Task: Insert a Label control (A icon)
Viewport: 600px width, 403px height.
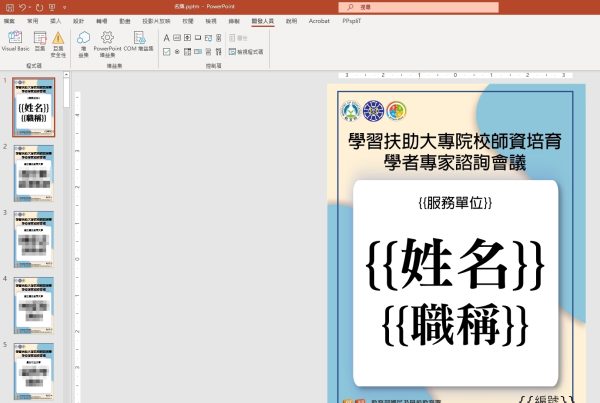Action: (x=166, y=37)
